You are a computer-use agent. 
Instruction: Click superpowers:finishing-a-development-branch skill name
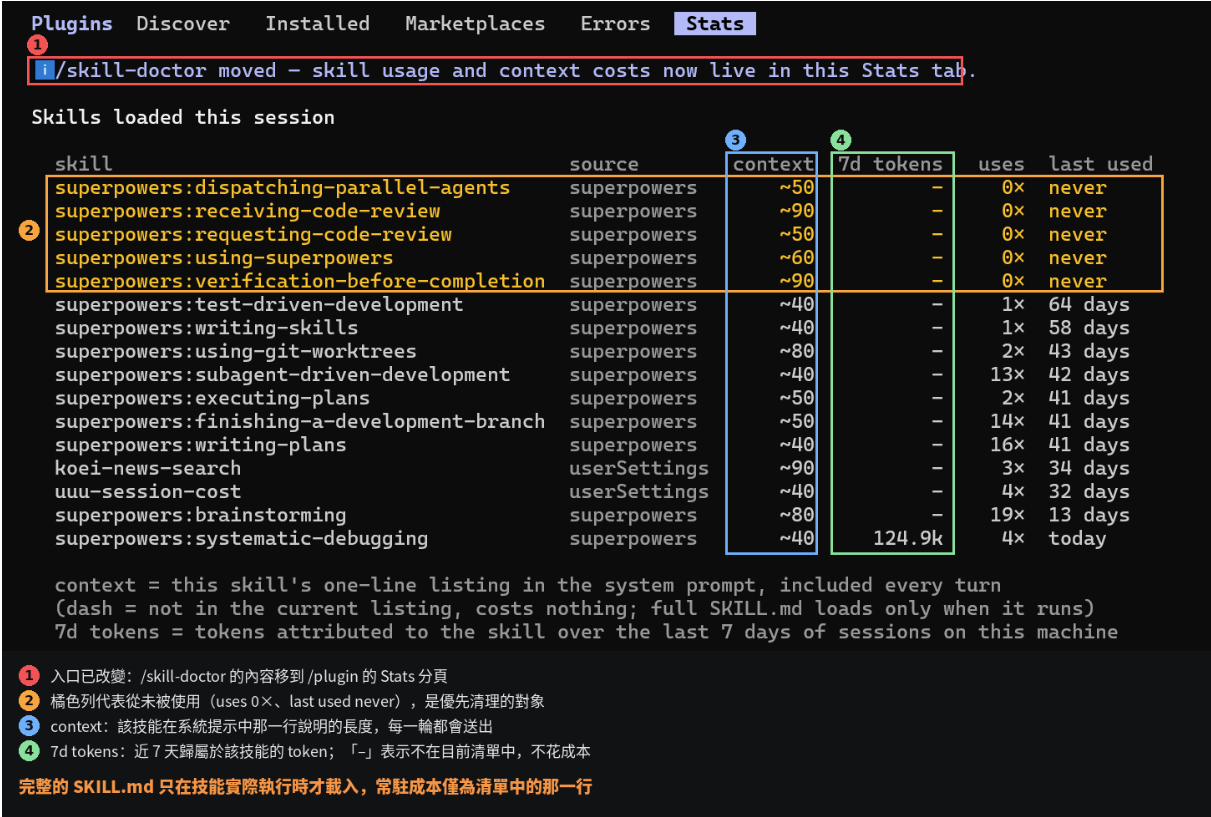pyautogui.click(x=300, y=422)
